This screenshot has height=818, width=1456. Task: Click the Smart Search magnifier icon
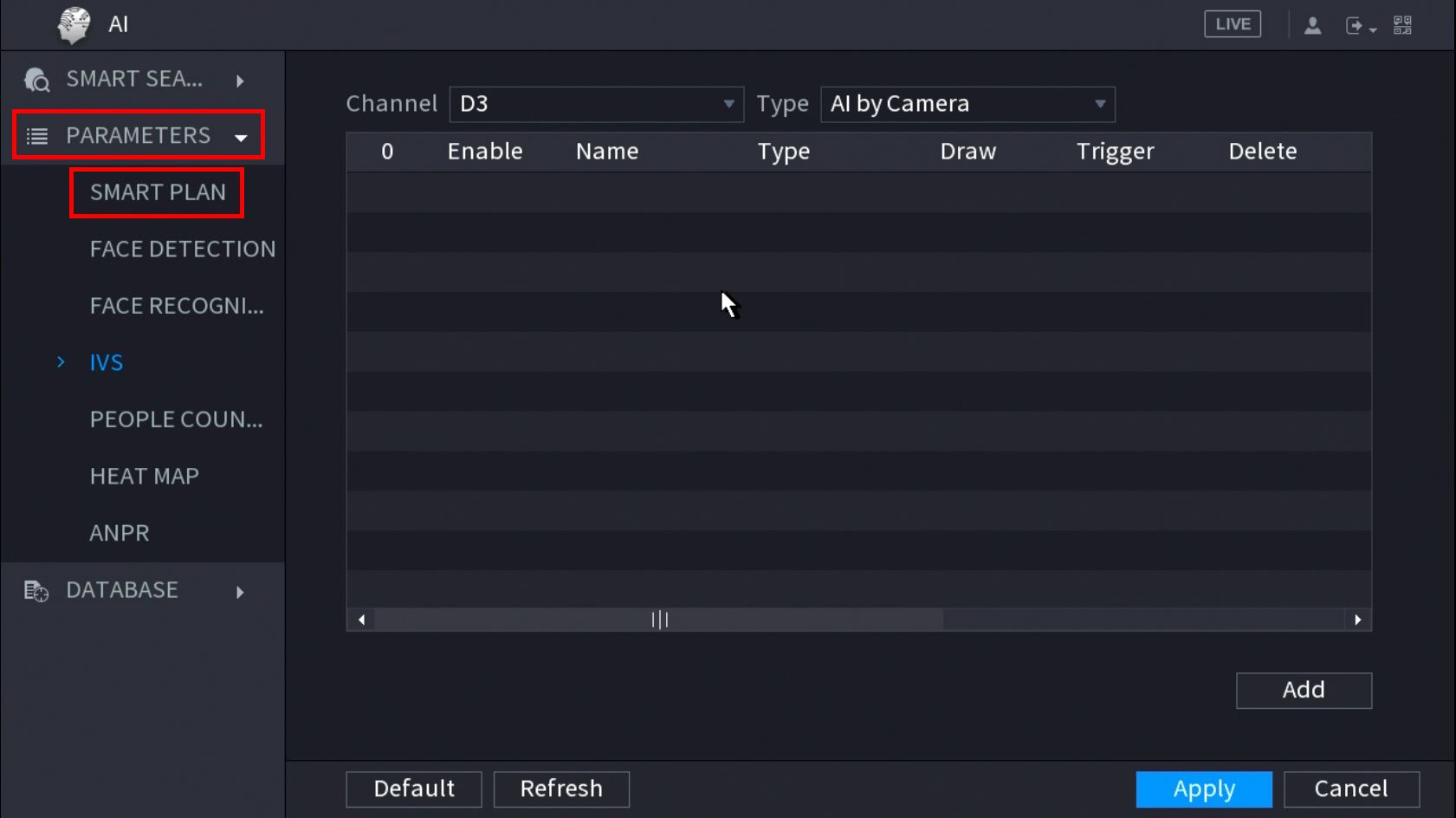click(36, 80)
